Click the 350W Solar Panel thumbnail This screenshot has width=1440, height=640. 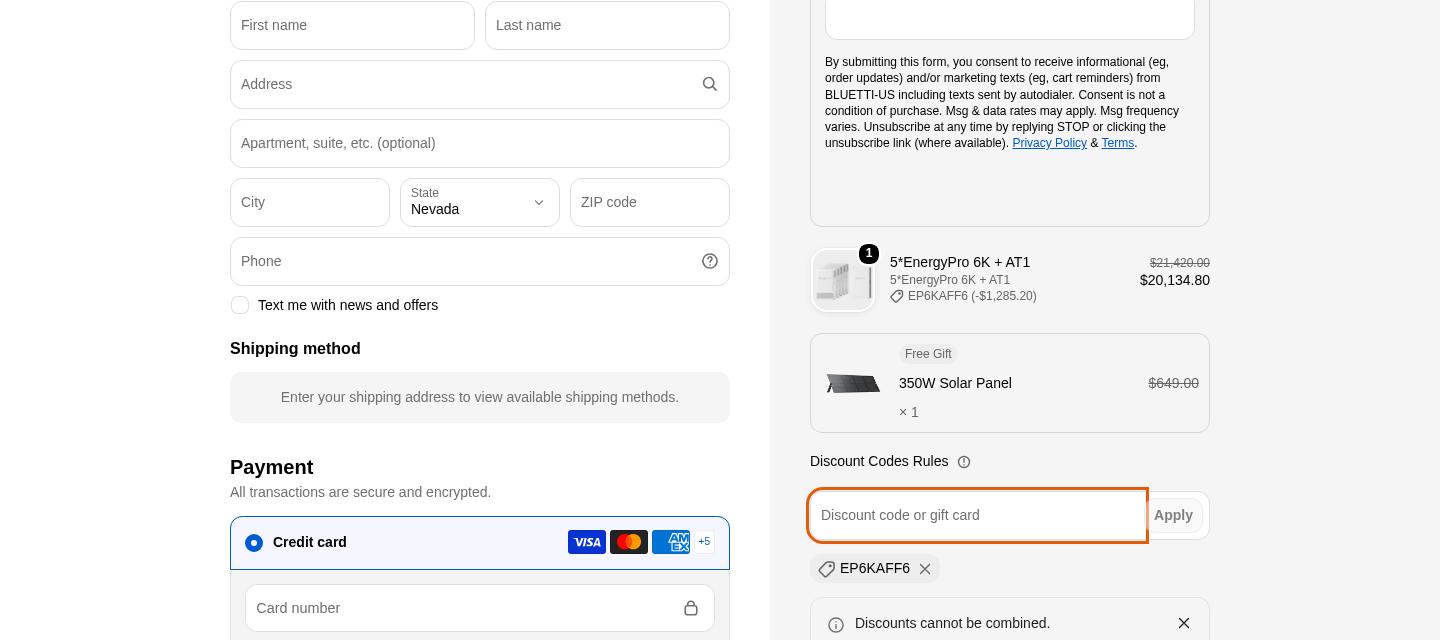coord(853,384)
